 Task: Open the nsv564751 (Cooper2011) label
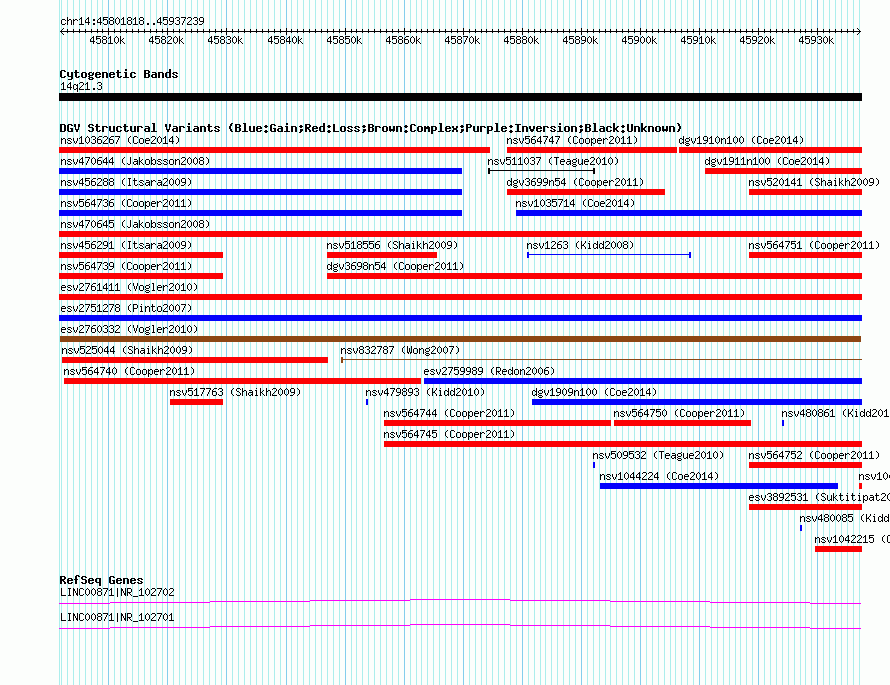[x=814, y=245]
